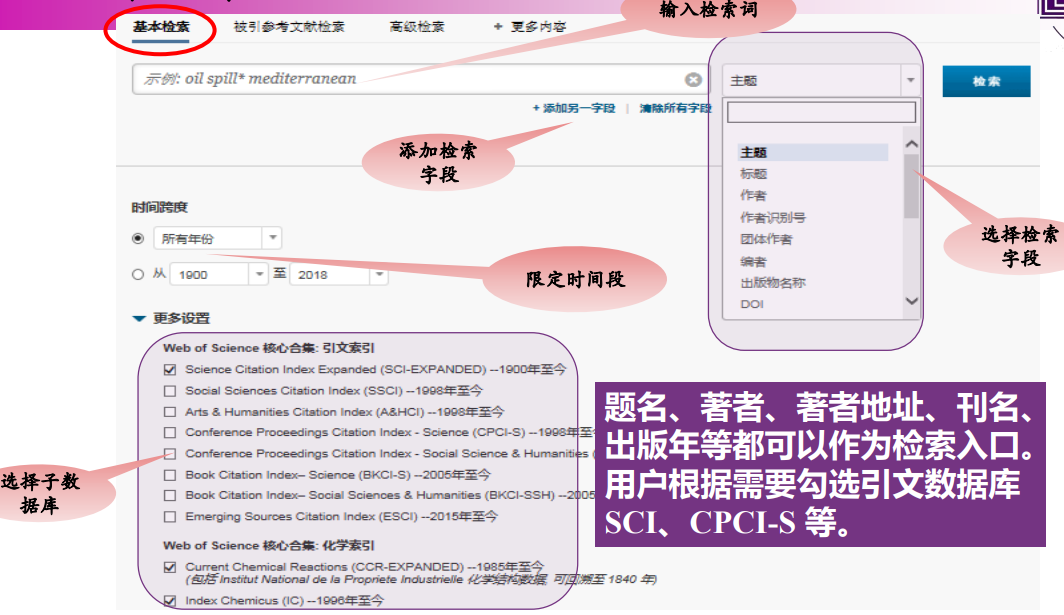Select the 所有年份 radio button
This screenshot has width=1064, height=615.
coord(138,238)
